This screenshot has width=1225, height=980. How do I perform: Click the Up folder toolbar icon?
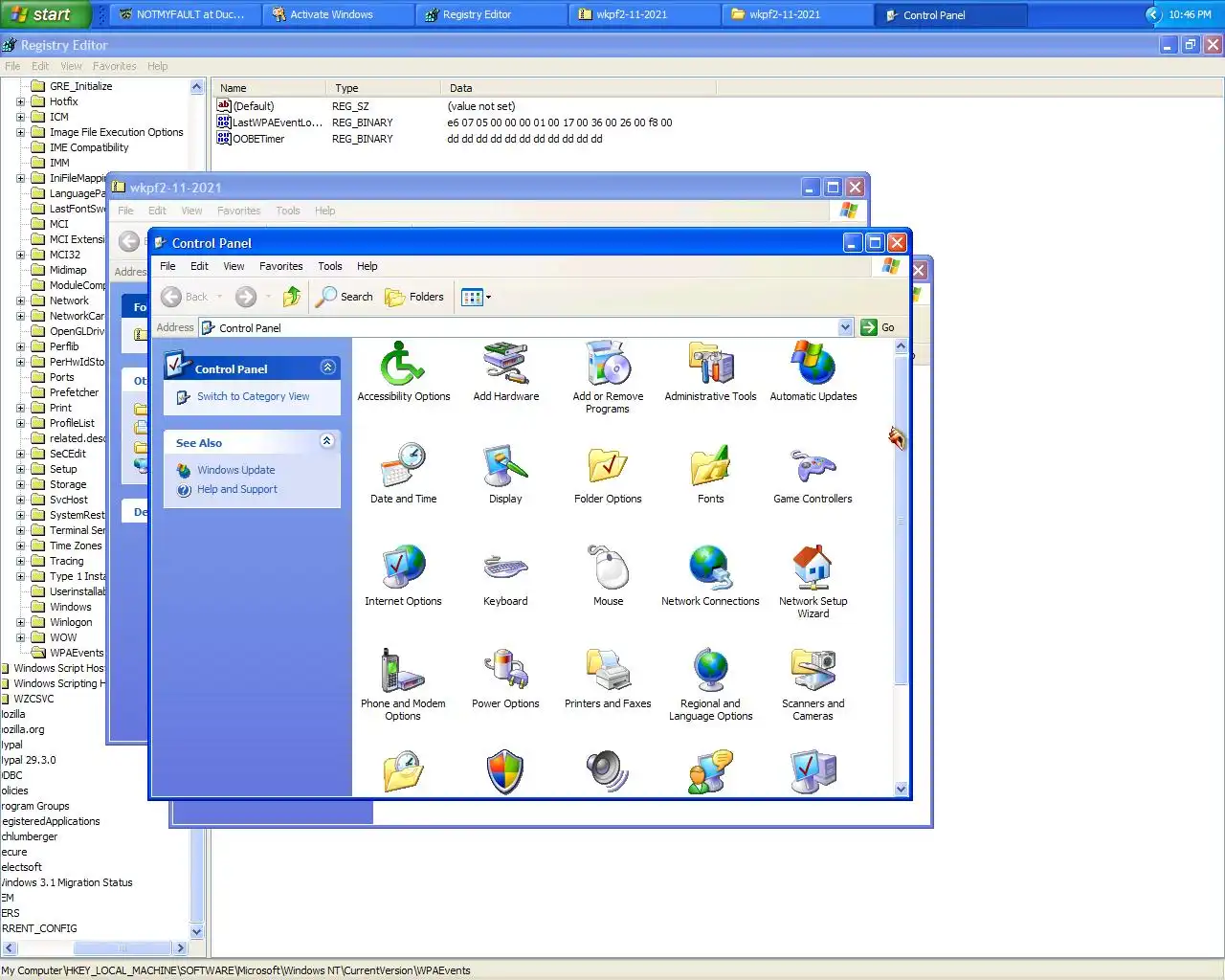(292, 297)
